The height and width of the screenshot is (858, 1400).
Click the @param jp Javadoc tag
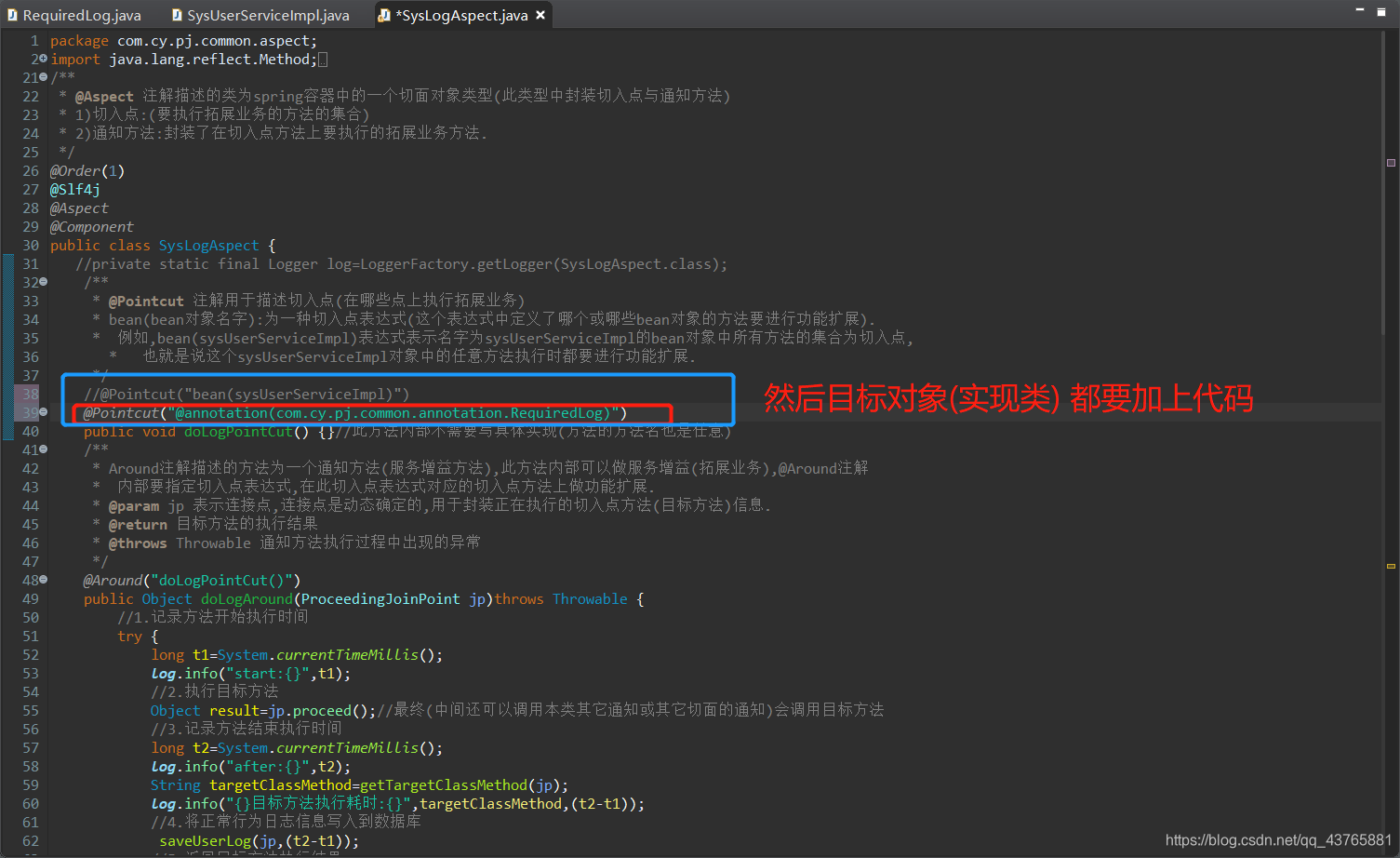[146, 505]
